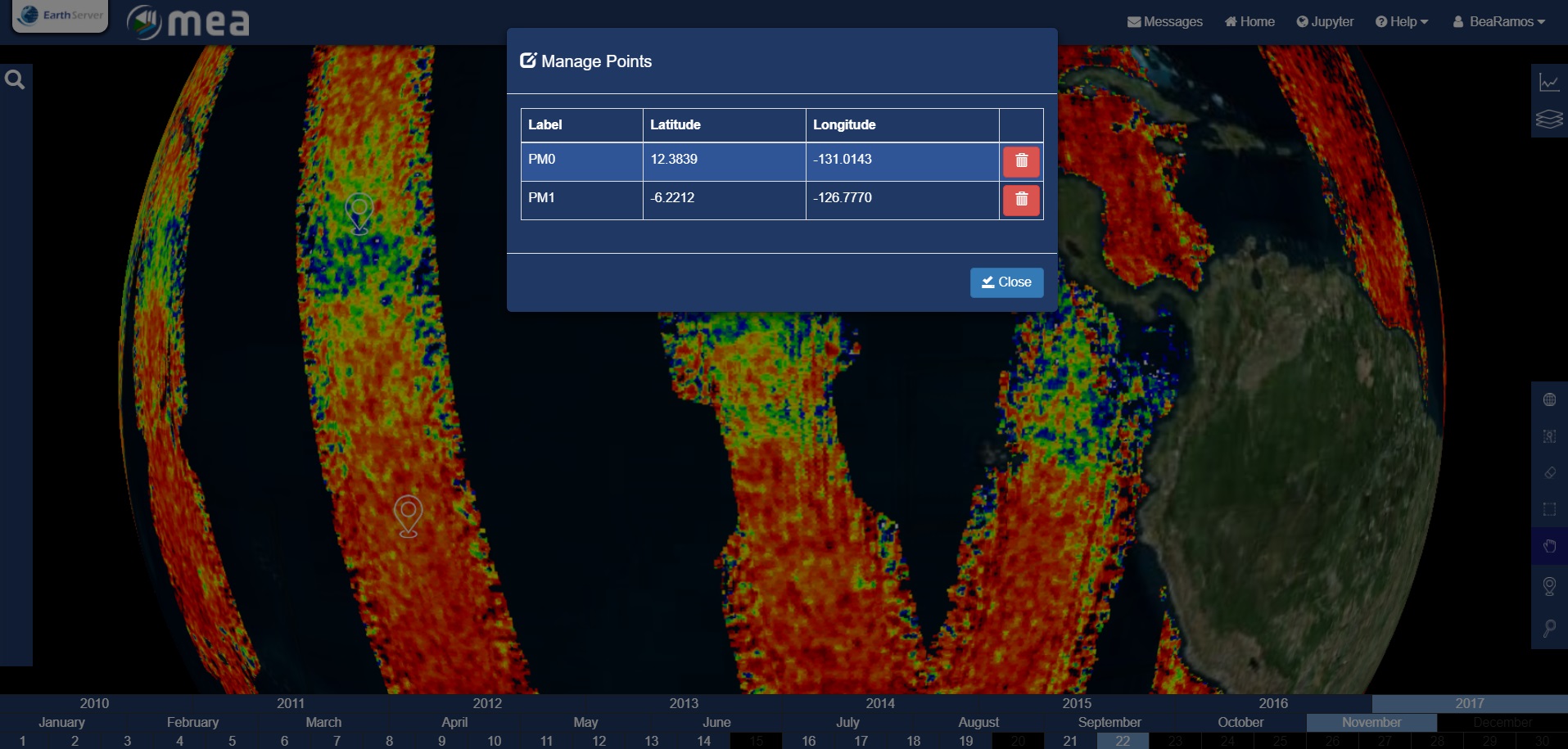Select year 2015 on the timeline
The width and height of the screenshot is (1568, 749).
1077,703
